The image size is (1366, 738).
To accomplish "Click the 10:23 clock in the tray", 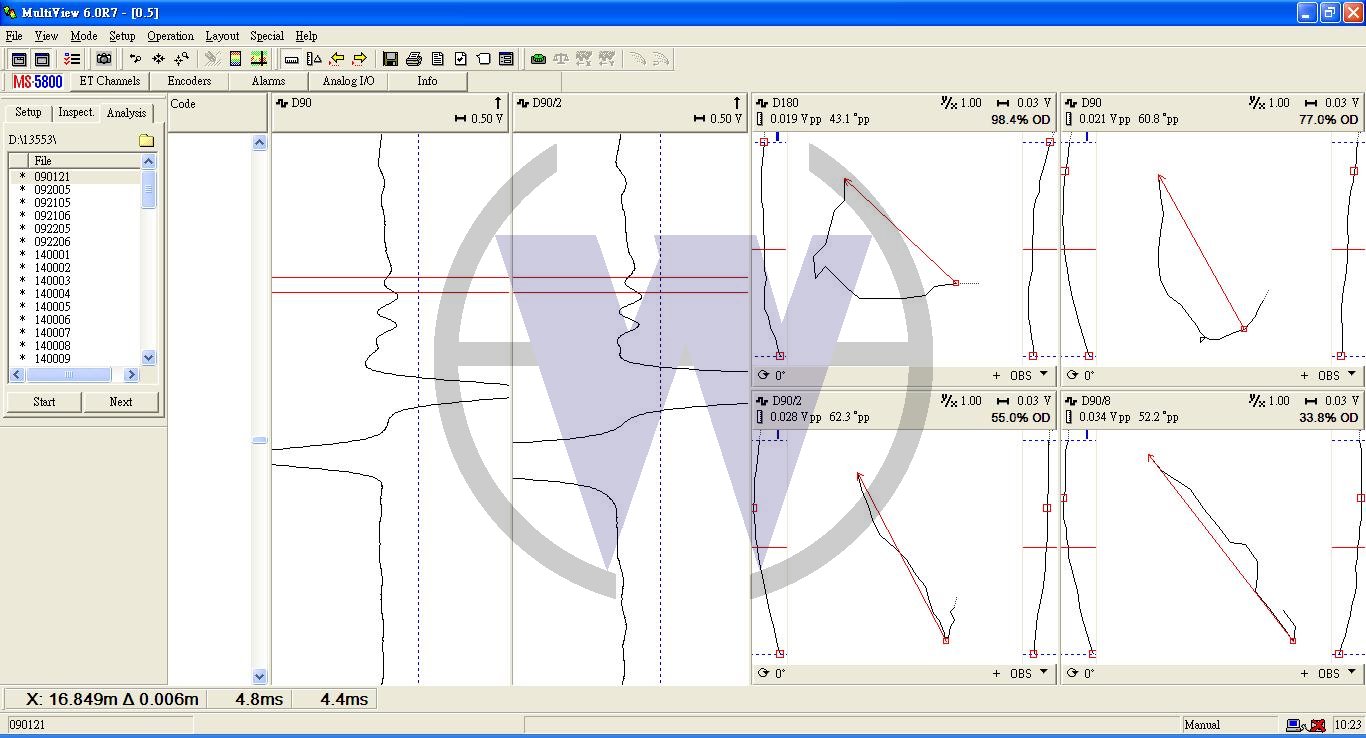I will pos(1348,725).
